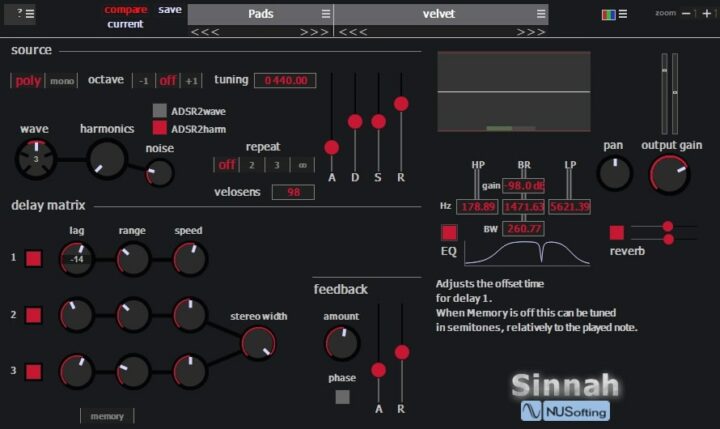The image size is (720, 429).
Task: Click the NUSofting logo
Action: coord(565,410)
